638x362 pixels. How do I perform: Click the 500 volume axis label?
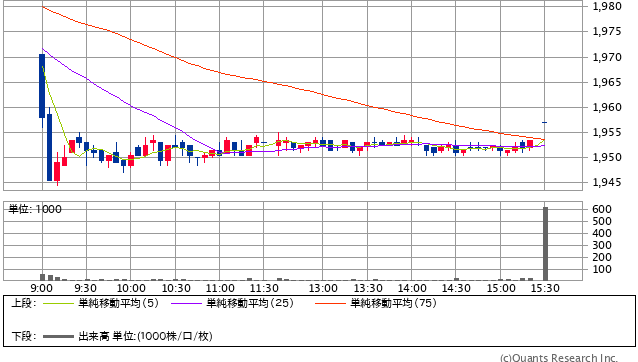click(602, 222)
